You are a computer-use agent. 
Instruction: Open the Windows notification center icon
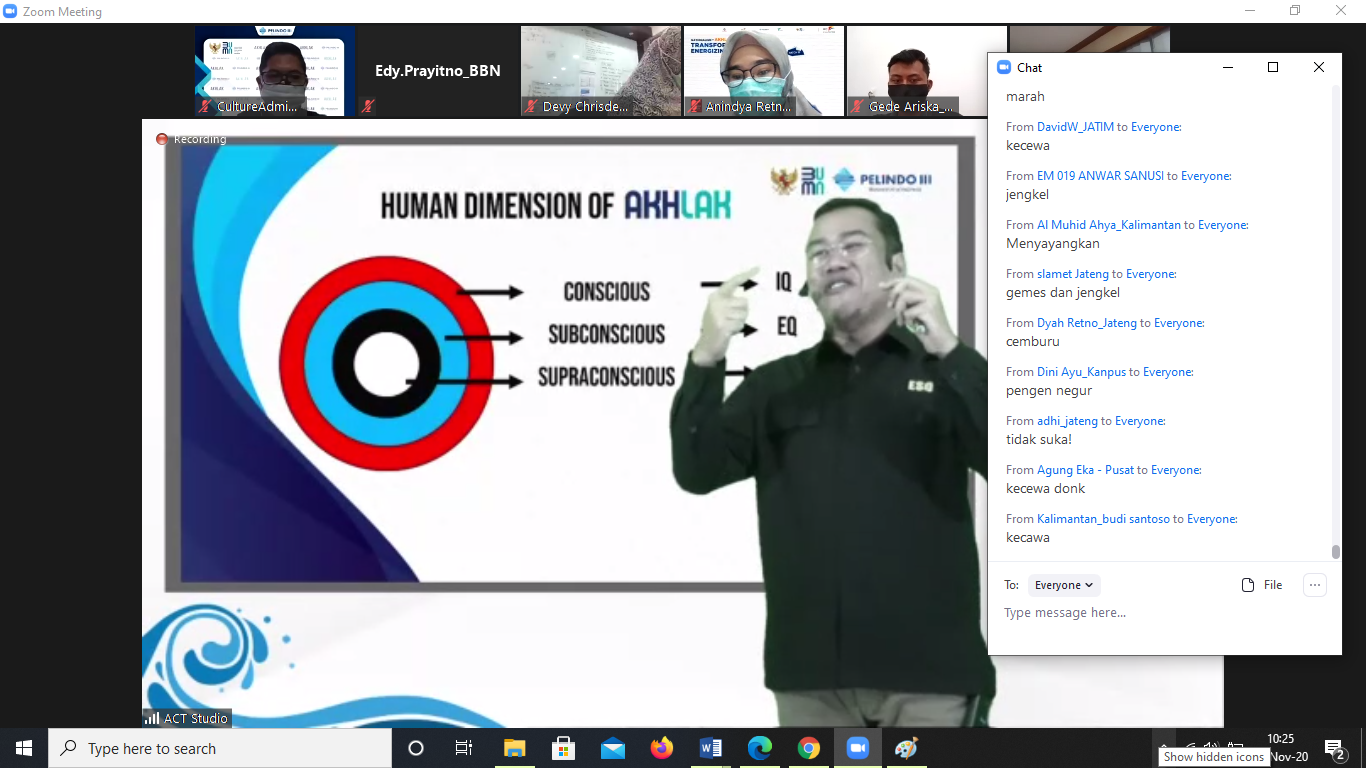(1333, 748)
